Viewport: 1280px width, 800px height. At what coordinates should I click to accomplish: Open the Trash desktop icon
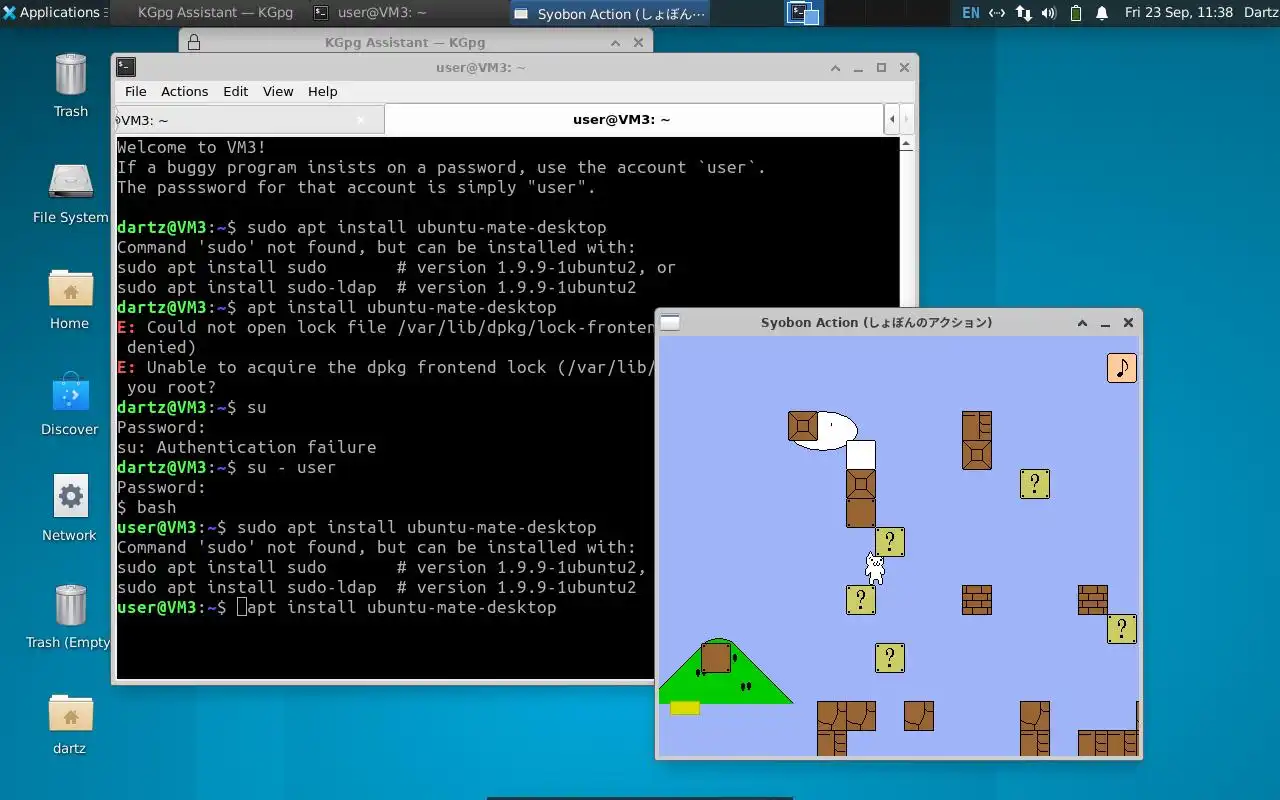pos(70,86)
